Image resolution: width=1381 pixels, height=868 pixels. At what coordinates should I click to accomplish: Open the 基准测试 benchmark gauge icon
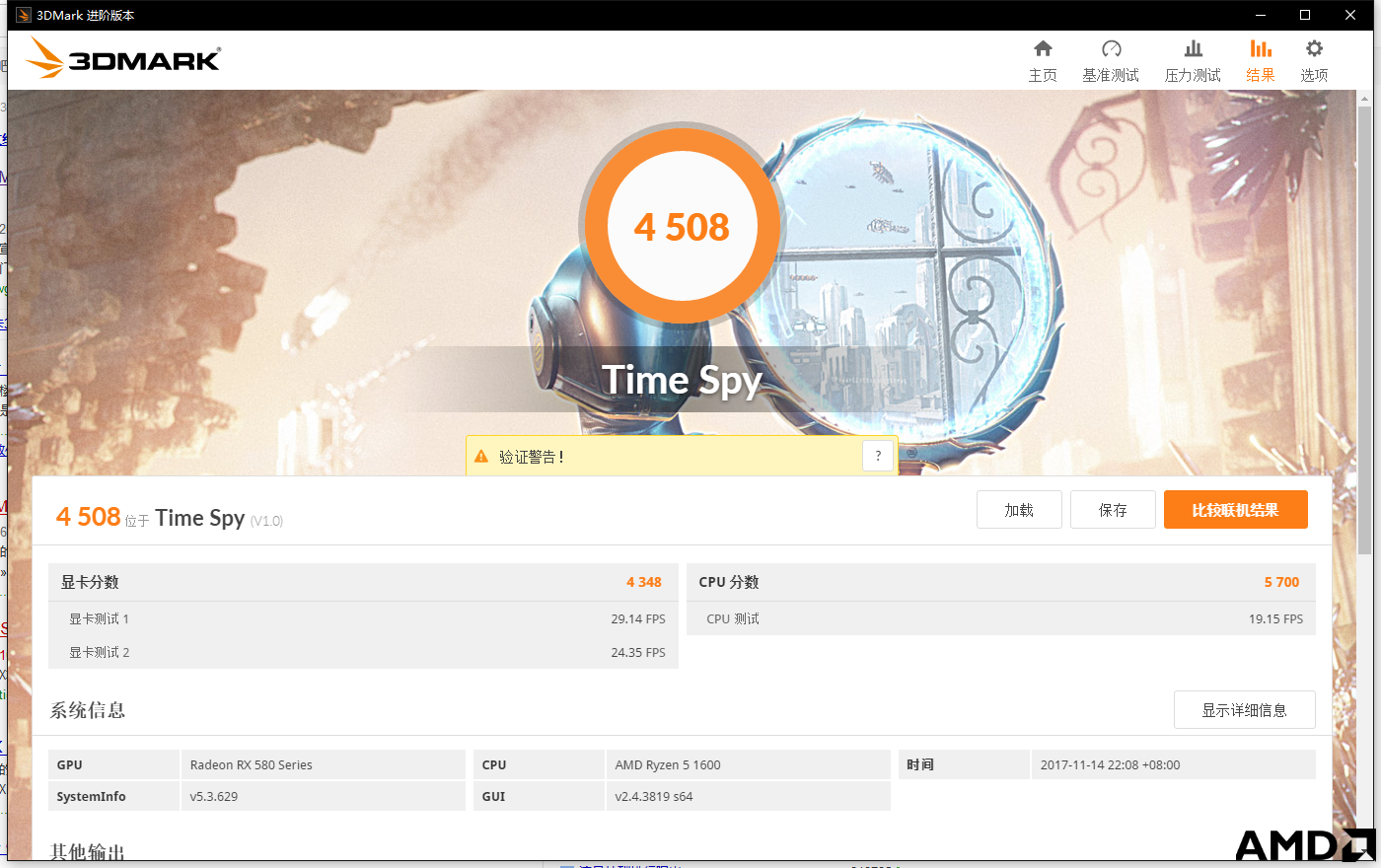[1111, 48]
